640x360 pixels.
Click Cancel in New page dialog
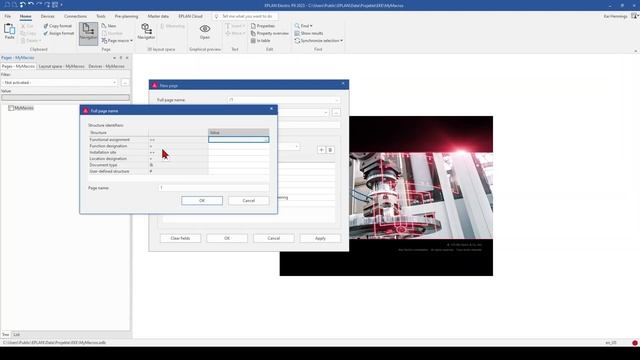pos(273,238)
